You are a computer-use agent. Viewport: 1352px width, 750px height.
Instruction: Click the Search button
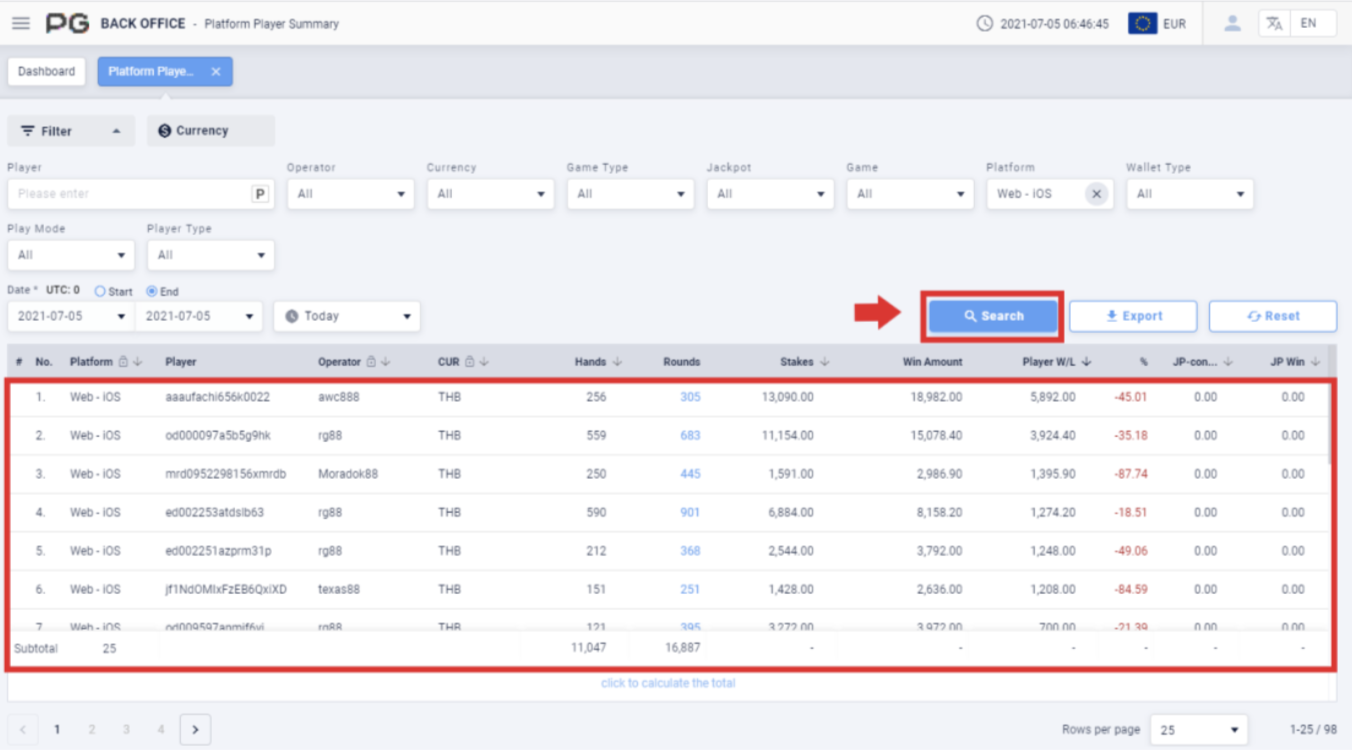992,315
